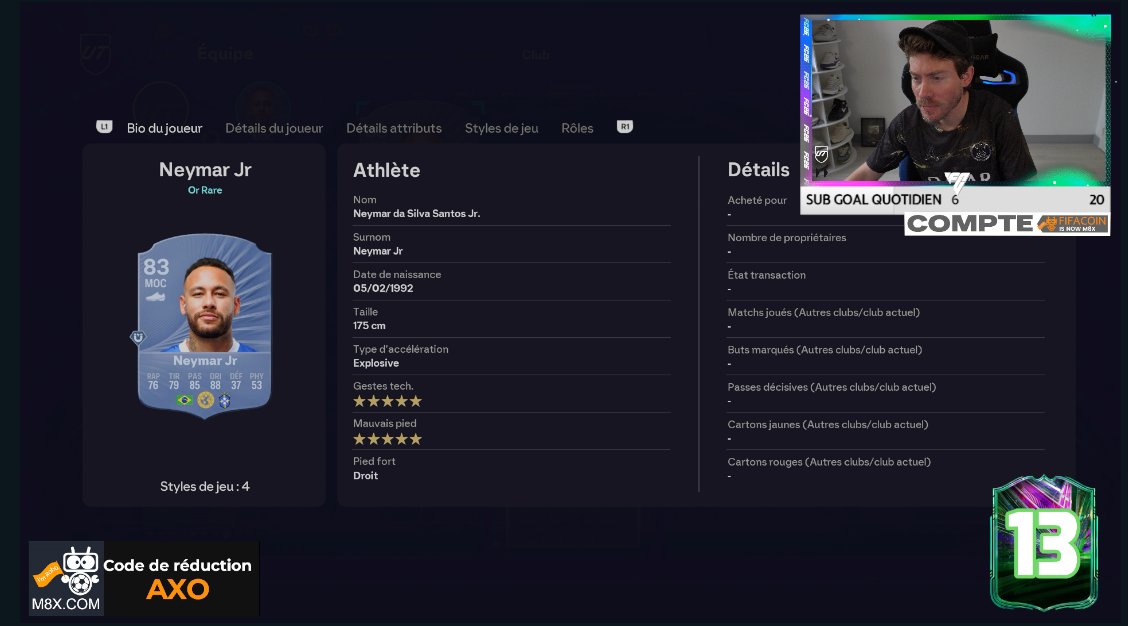The width and height of the screenshot is (1128, 626).
Task: Click the date 05/02/1992
Action: [x=383, y=289]
